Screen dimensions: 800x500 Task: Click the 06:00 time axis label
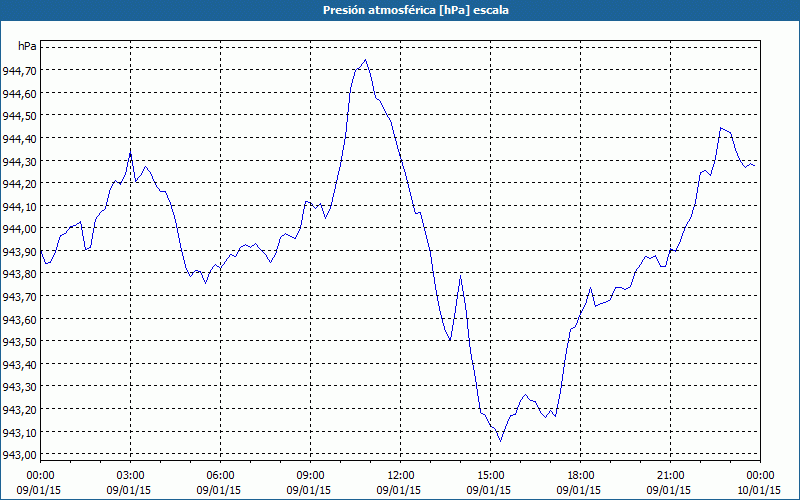coord(220,476)
